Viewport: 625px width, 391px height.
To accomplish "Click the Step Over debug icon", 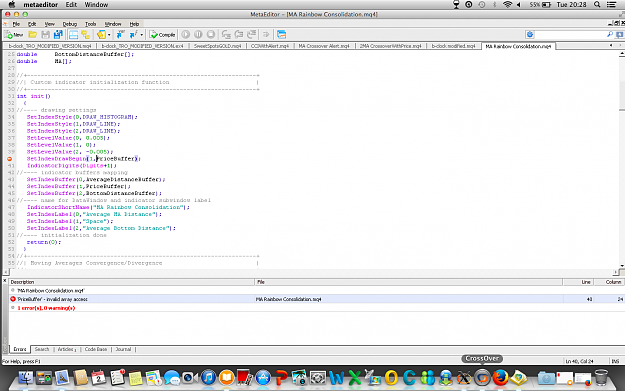I will coord(239,35).
